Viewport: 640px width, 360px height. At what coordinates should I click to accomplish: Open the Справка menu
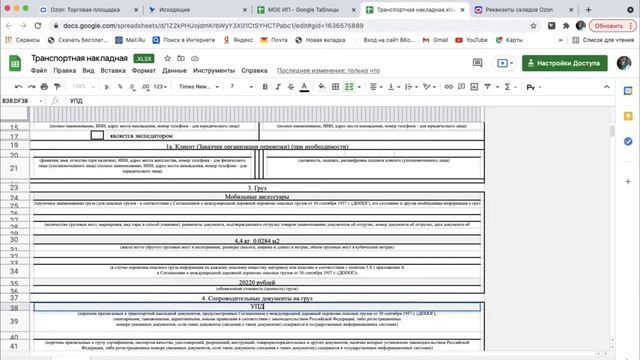[254, 70]
